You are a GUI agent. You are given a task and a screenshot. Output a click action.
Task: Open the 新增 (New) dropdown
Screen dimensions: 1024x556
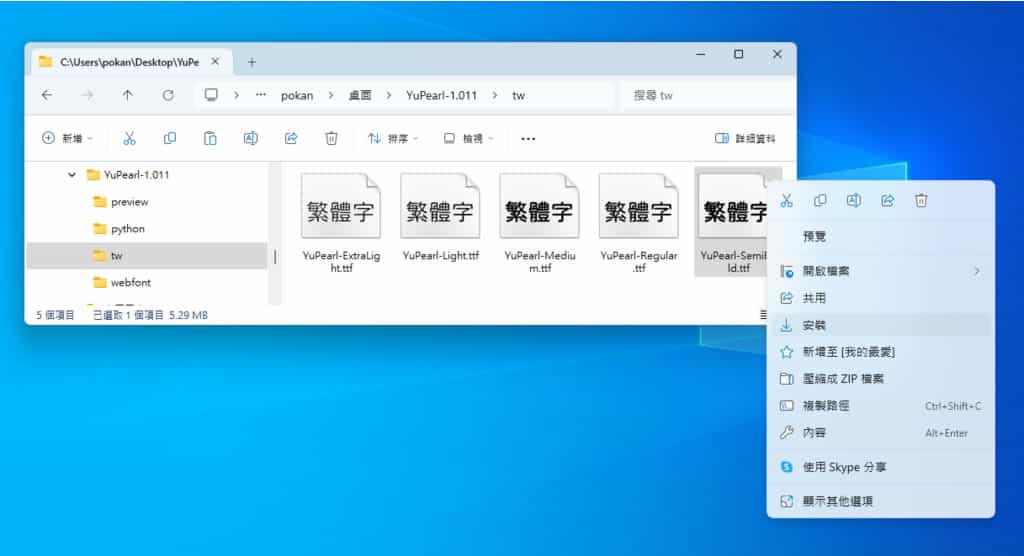point(67,139)
